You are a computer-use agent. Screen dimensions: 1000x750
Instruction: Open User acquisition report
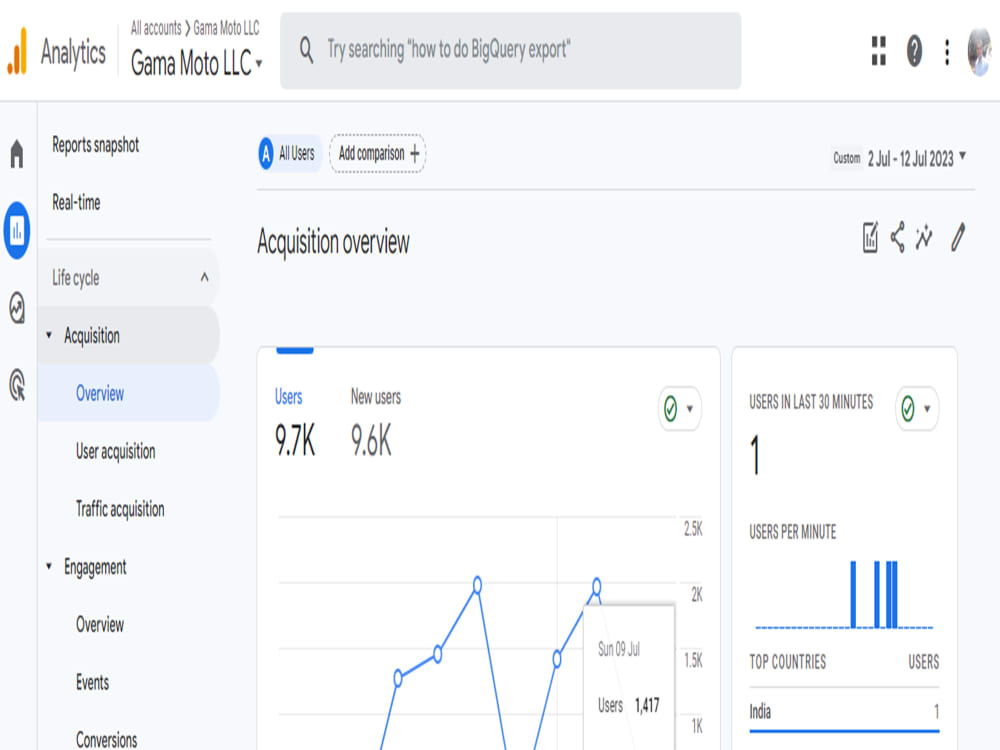click(115, 451)
